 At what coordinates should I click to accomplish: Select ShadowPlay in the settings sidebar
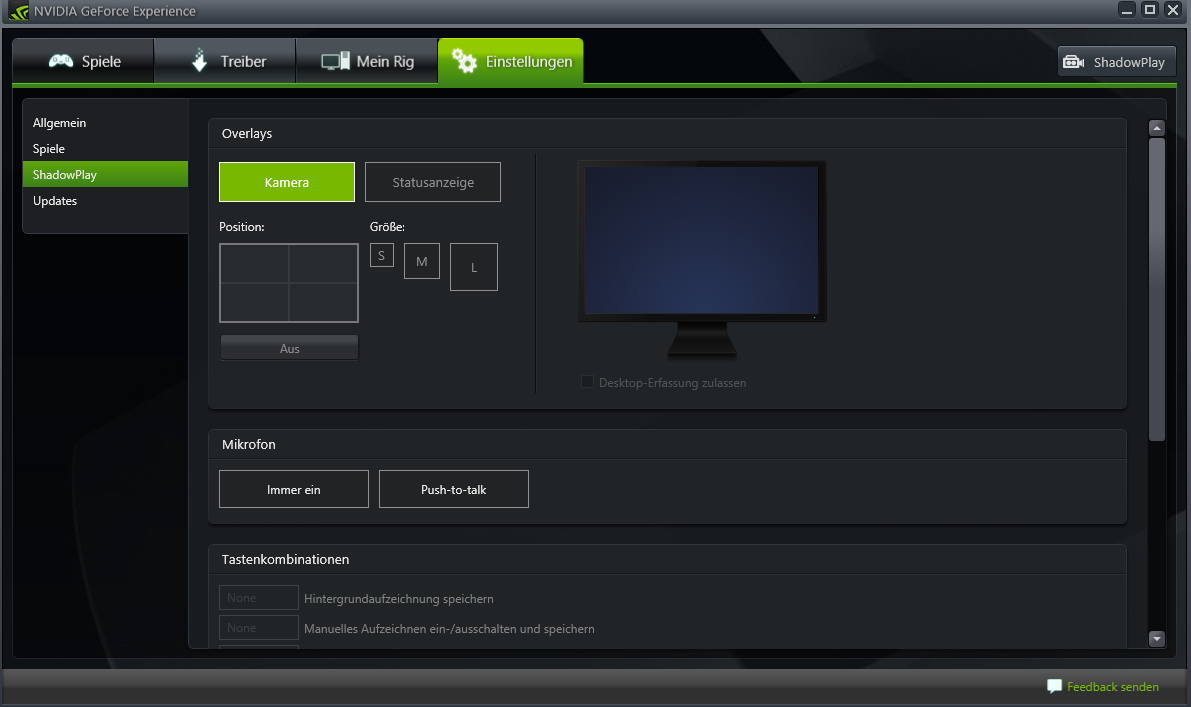pos(106,174)
